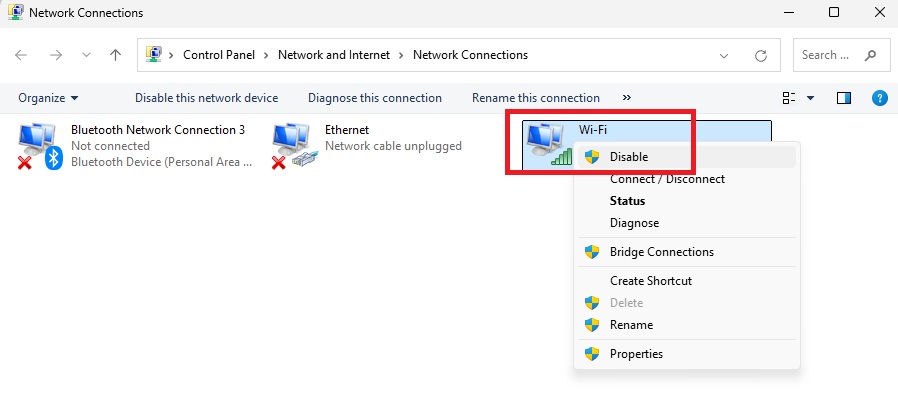898x399 pixels.
Task: Open the Organize dropdown menu
Action: click(x=48, y=98)
